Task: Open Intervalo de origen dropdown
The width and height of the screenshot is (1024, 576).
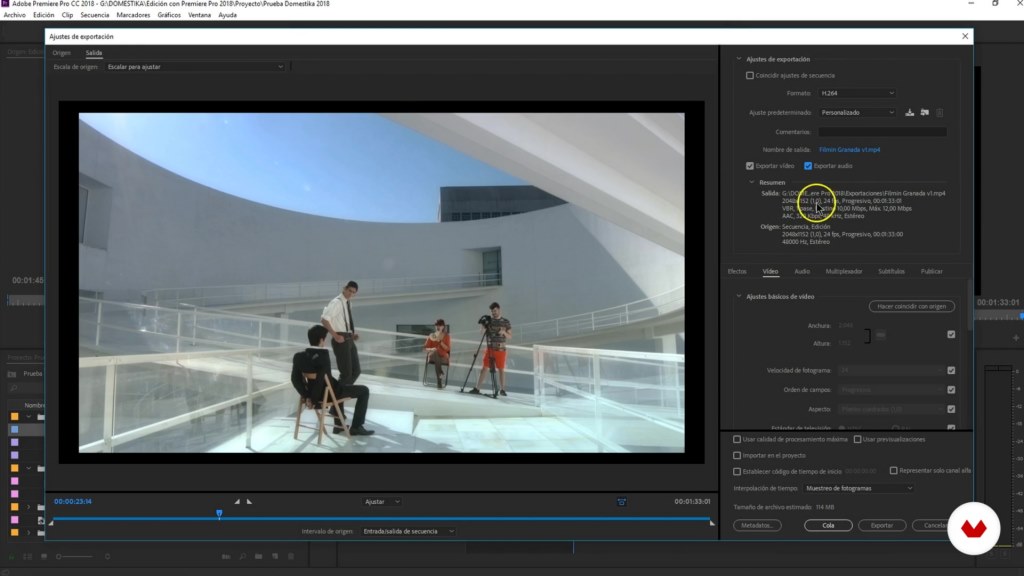Action: pyautogui.click(x=408, y=532)
